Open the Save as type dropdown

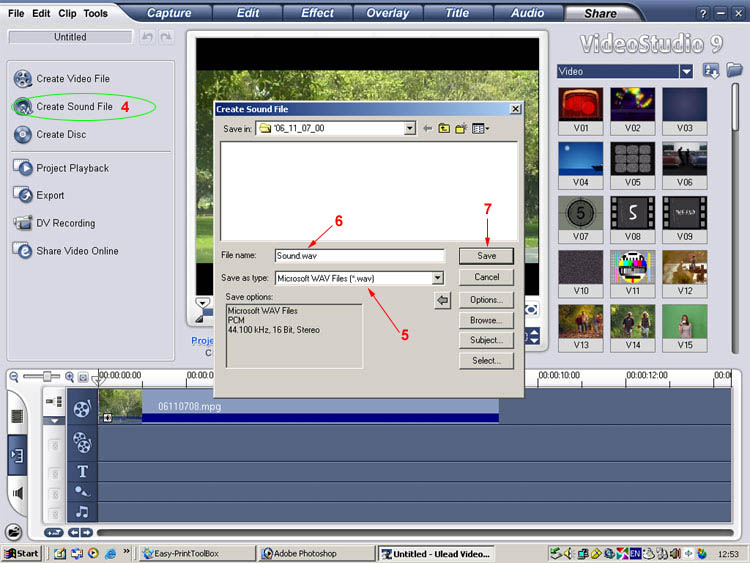tap(437, 278)
